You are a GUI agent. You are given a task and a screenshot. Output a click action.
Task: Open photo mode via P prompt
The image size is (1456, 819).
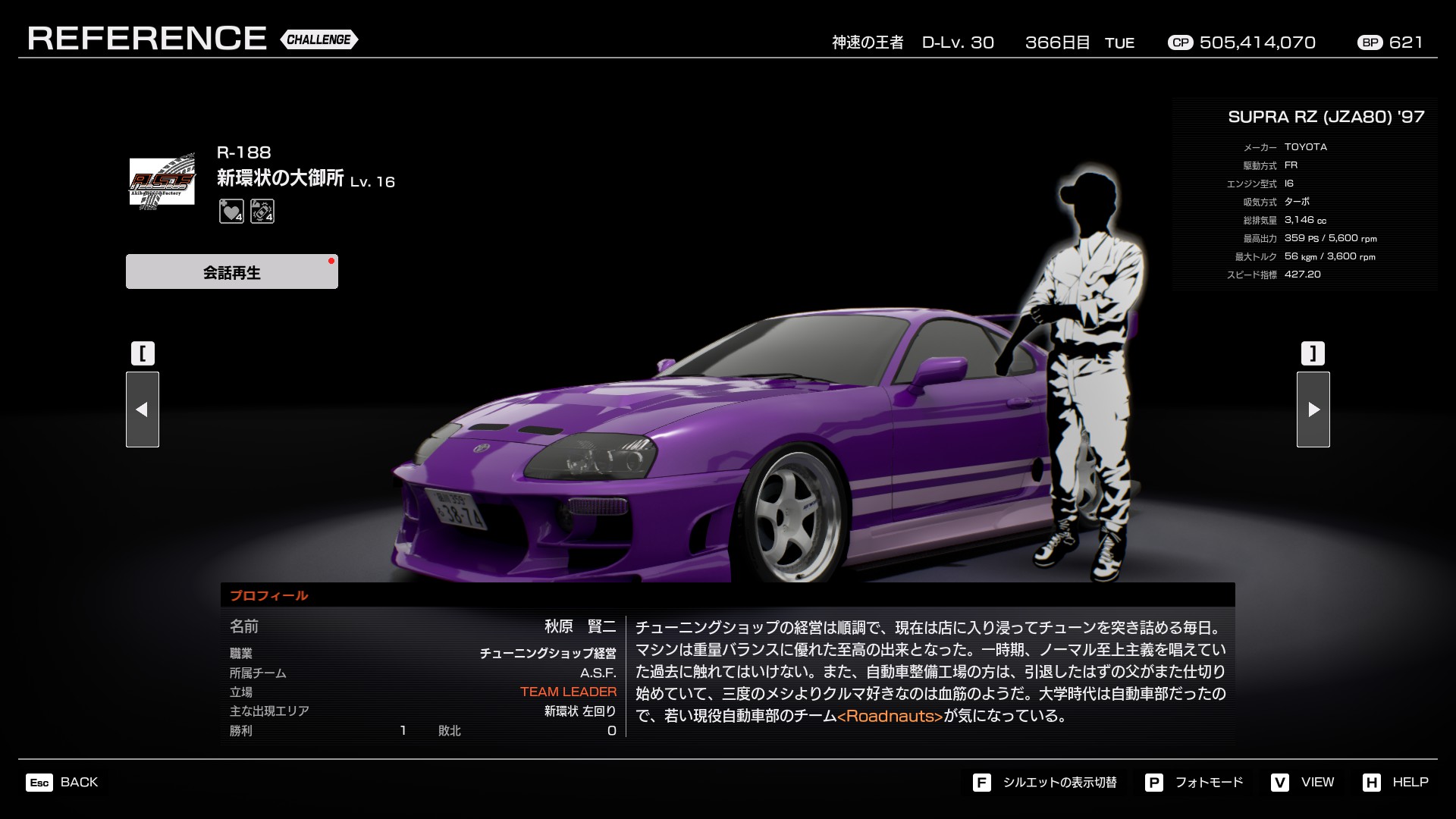click(x=1194, y=782)
